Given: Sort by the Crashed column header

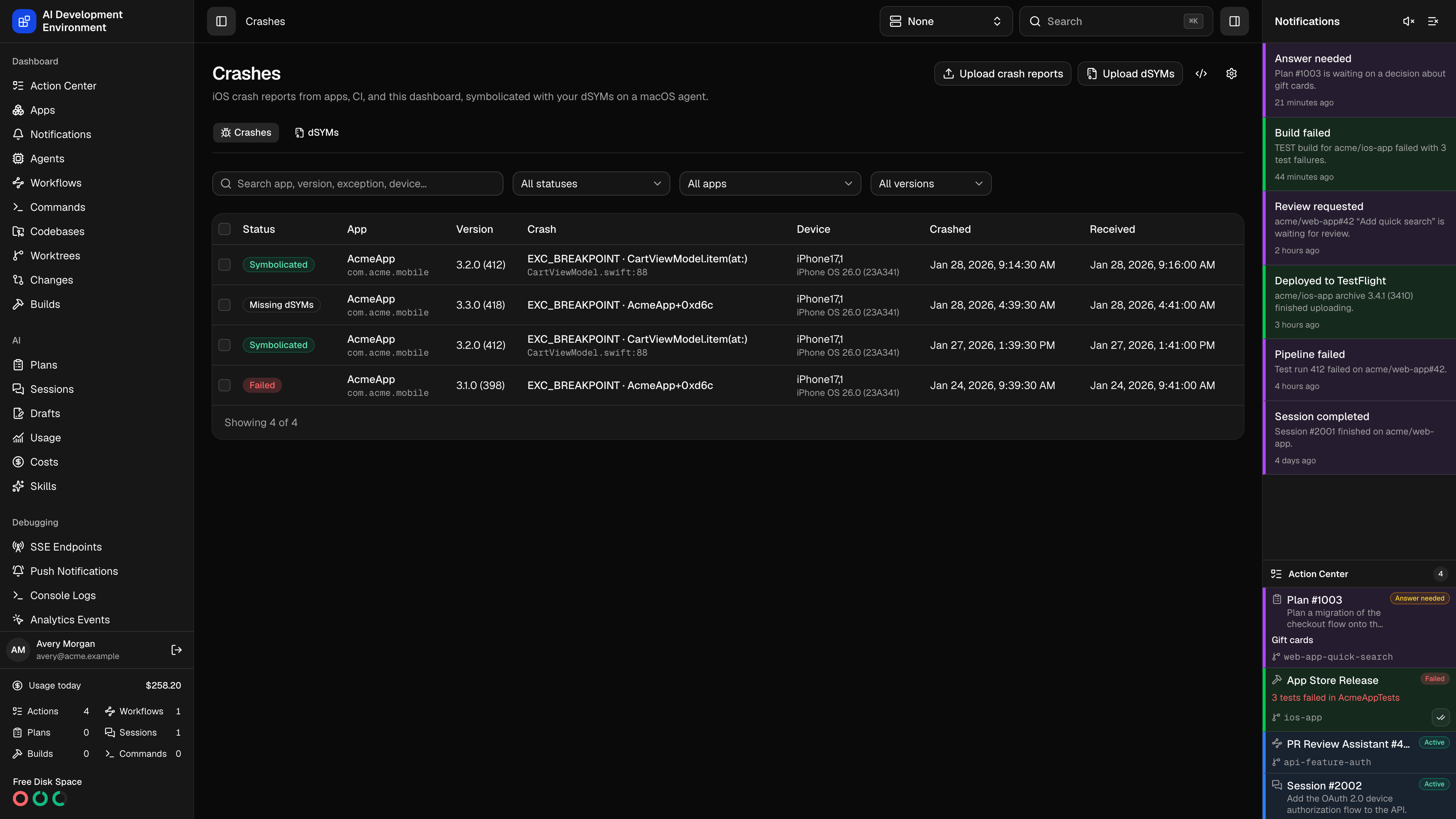Looking at the screenshot, I should [x=949, y=229].
